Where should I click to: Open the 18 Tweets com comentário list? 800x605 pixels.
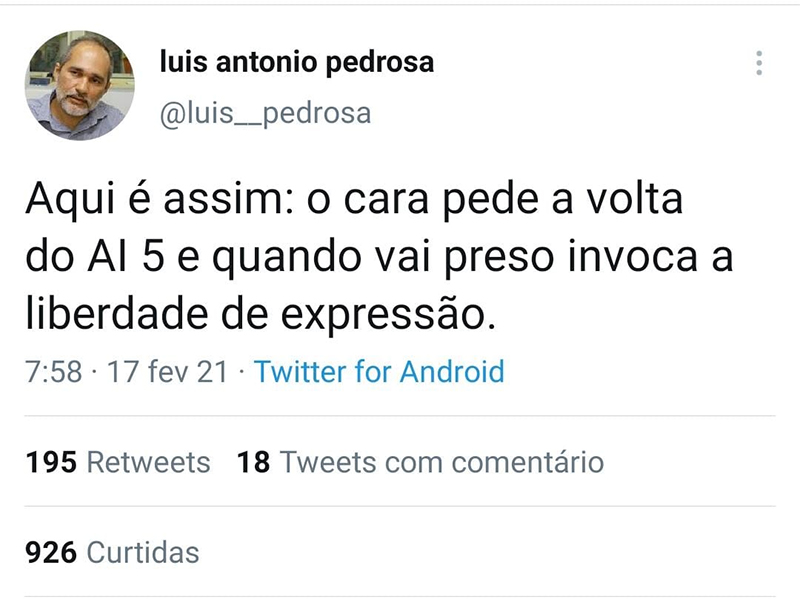pos(420,463)
